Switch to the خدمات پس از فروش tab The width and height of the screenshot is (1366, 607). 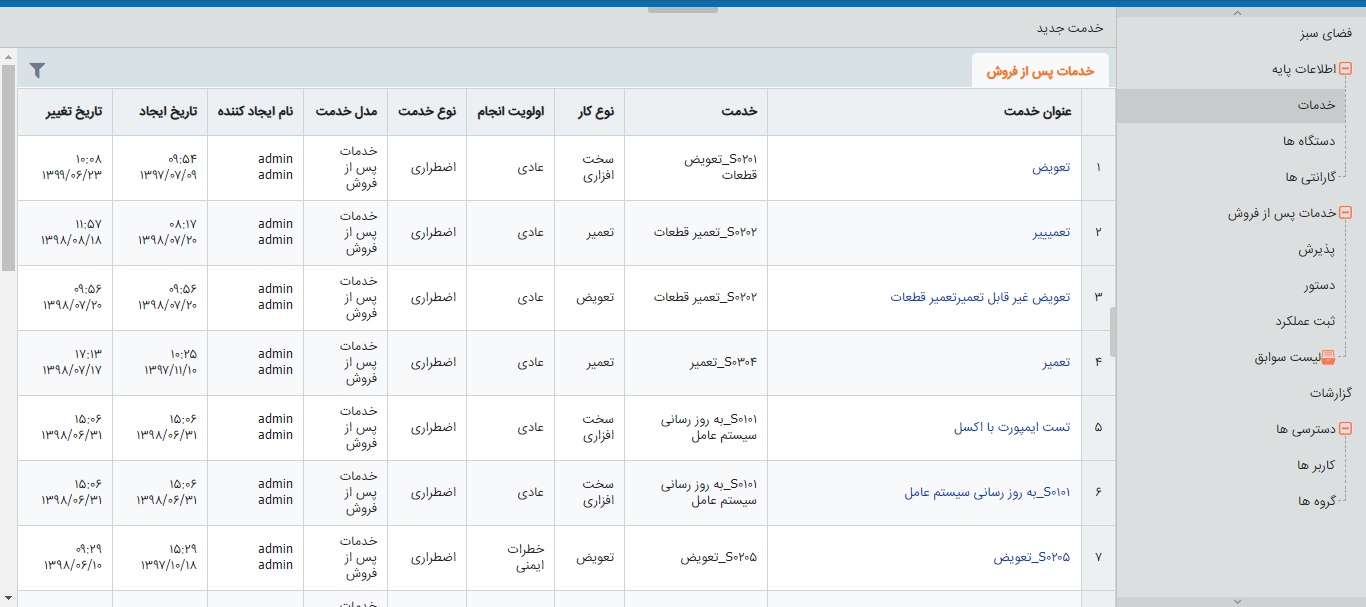pyautogui.click(x=1040, y=71)
